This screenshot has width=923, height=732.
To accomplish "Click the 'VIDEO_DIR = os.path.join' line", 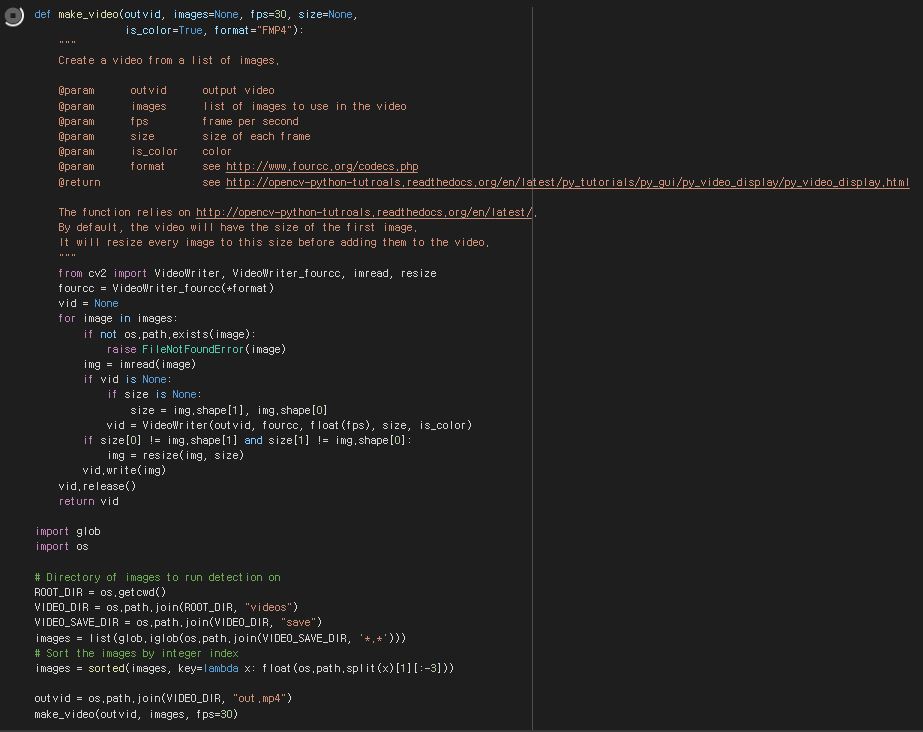I will pyautogui.click(x=166, y=607).
